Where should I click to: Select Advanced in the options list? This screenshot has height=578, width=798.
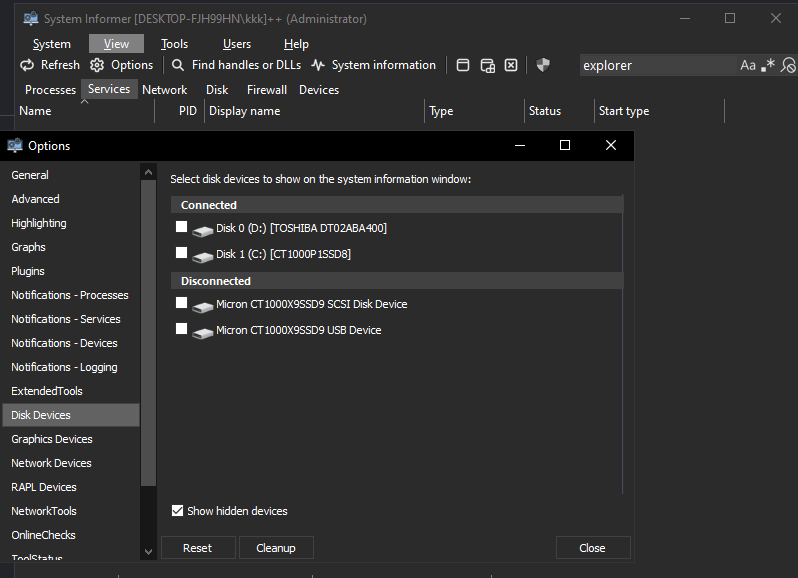(71, 199)
